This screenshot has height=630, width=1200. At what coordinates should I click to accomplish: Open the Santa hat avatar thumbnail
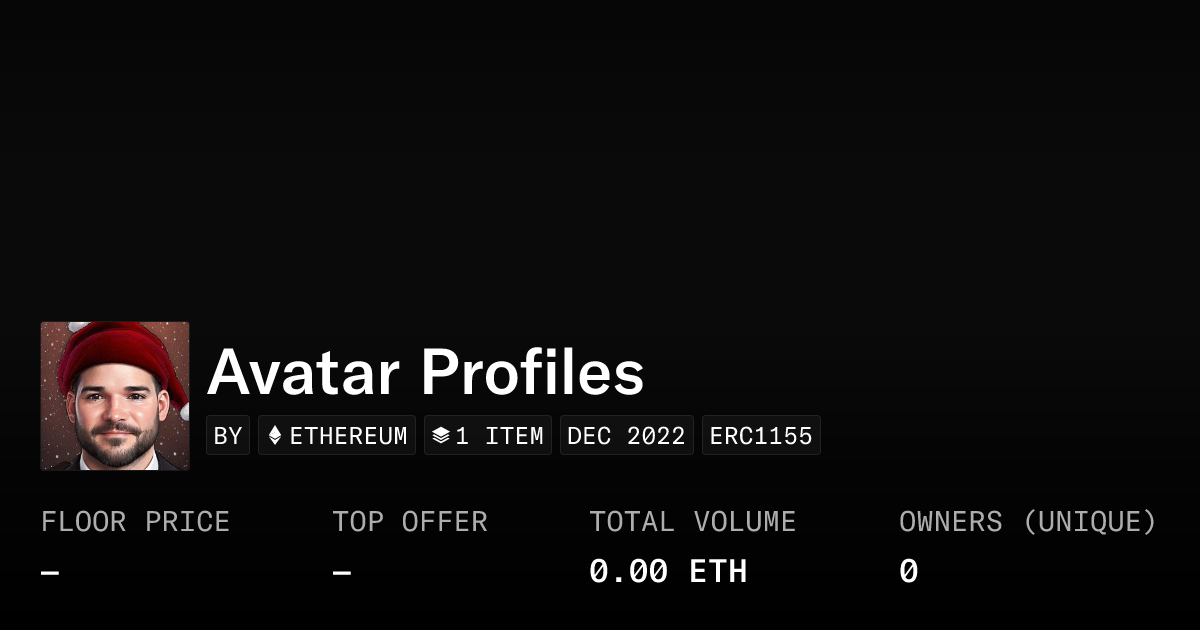[x=115, y=396]
